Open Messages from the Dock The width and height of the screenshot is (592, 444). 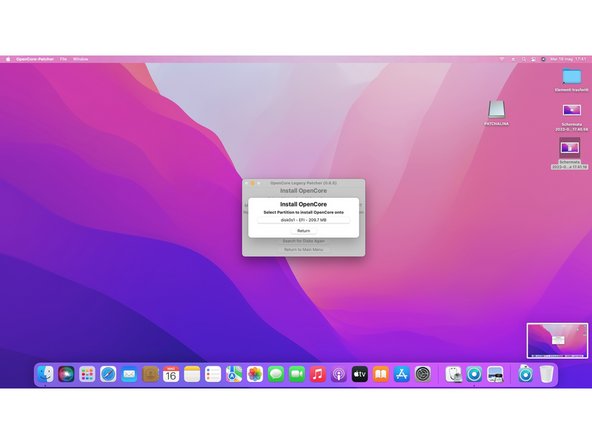coord(276,375)
